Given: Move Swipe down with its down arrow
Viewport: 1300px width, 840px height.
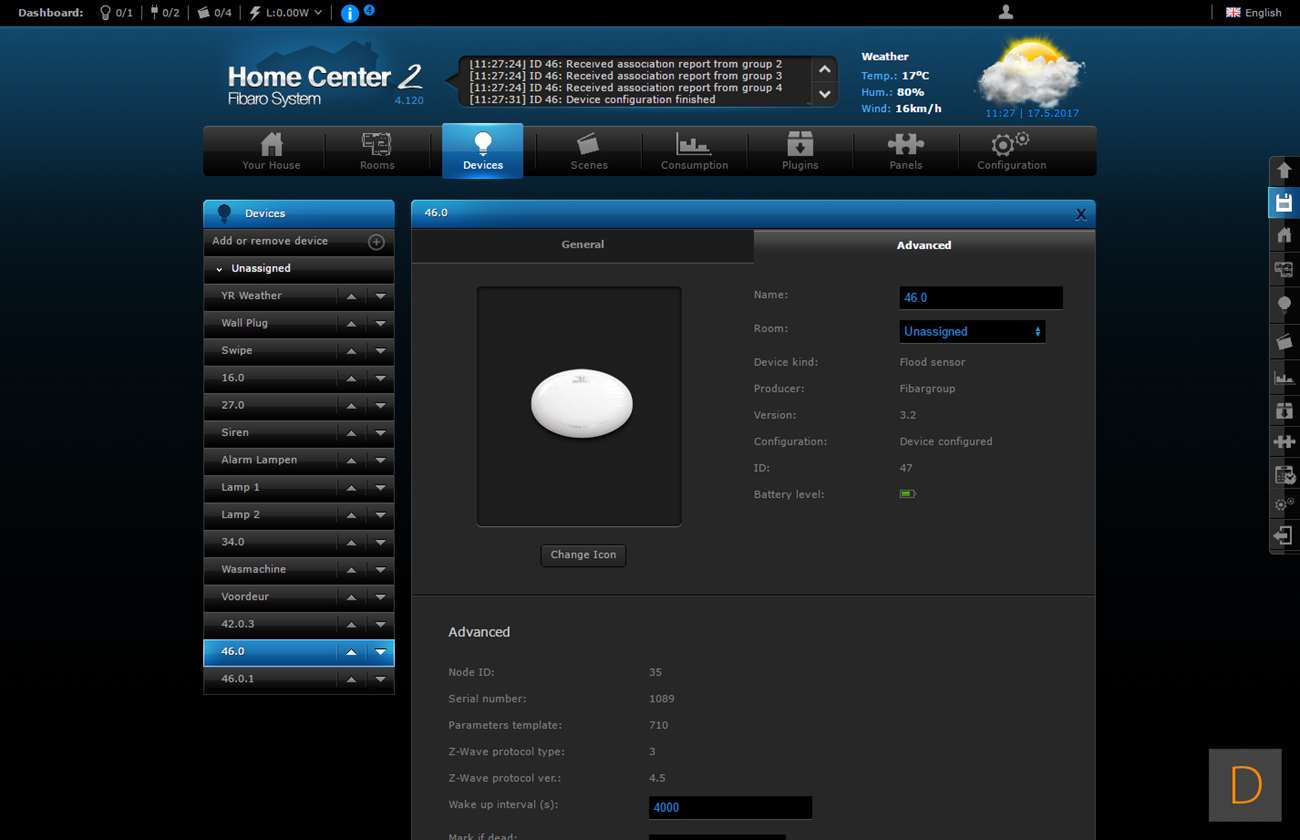Looking at the screenshot, I should [380, 351].
